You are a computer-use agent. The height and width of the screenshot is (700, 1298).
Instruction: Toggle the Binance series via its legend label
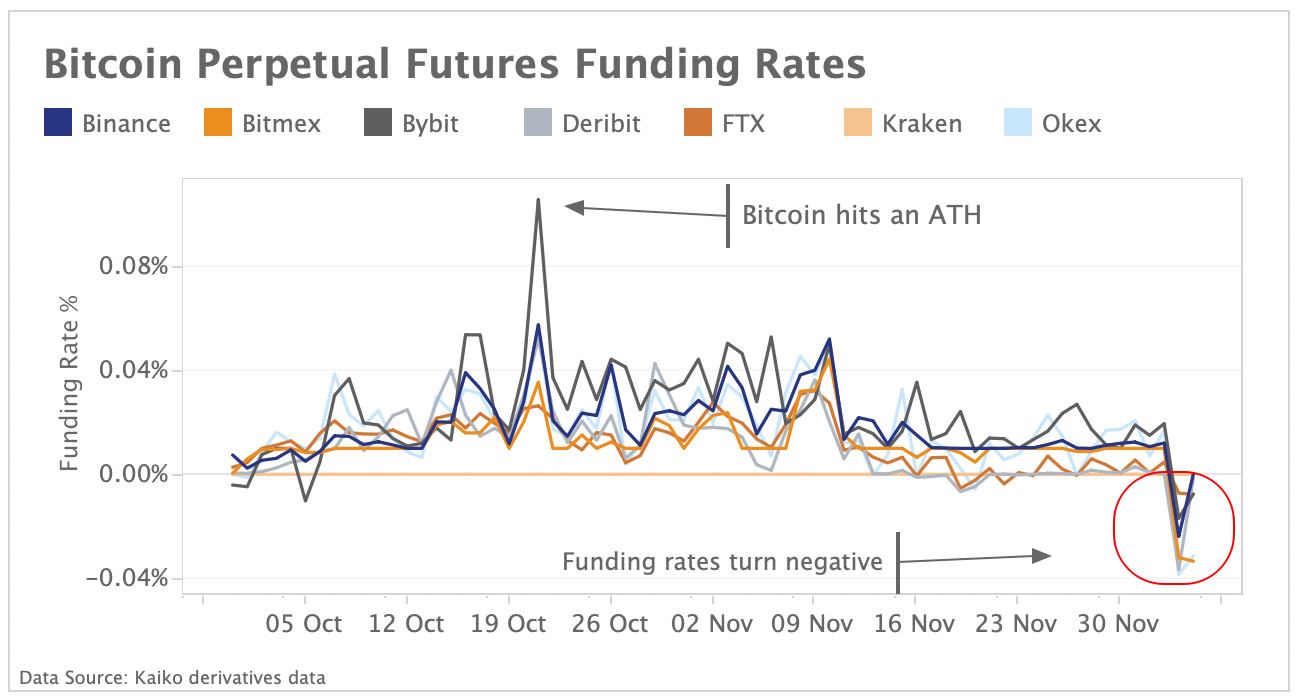pos(126,124)
